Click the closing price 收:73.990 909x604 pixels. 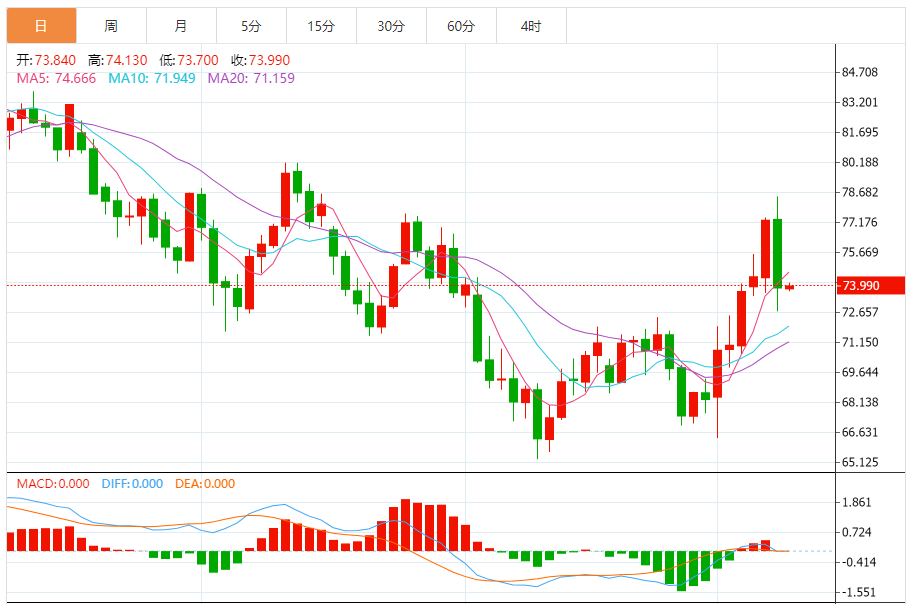click(x=260, y=60)
